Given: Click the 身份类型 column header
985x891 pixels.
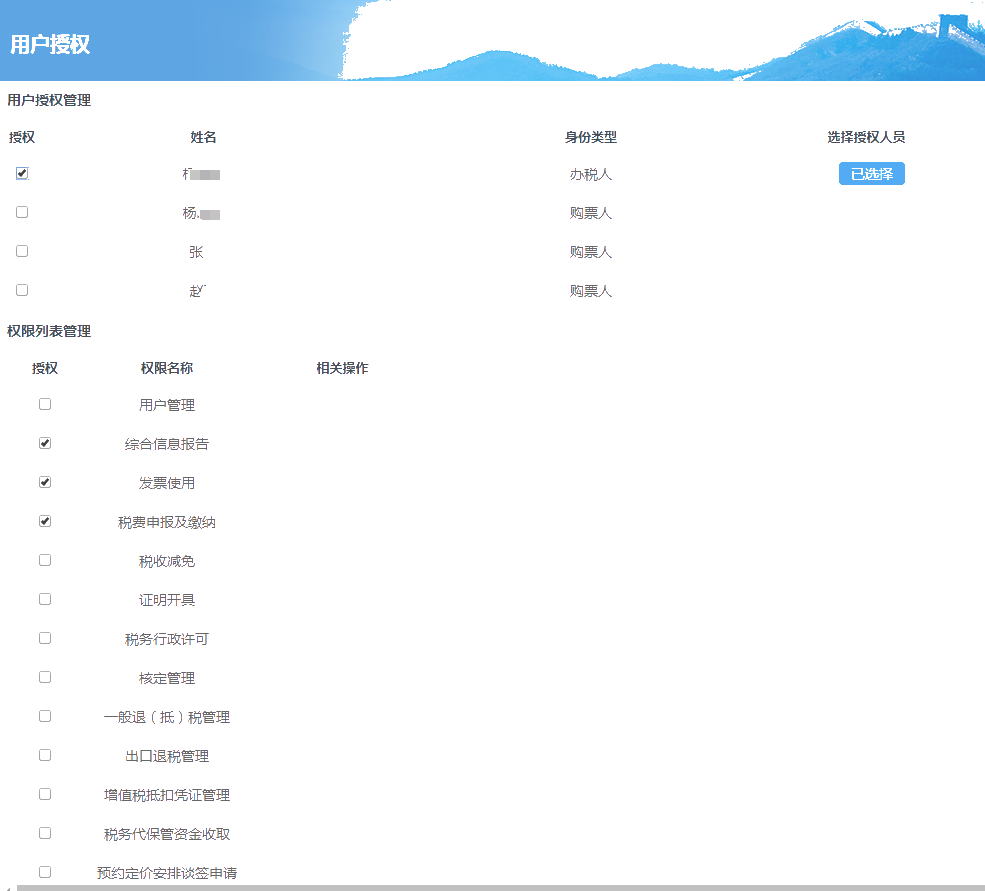Looking at the screenshot, I should (590, 137).
